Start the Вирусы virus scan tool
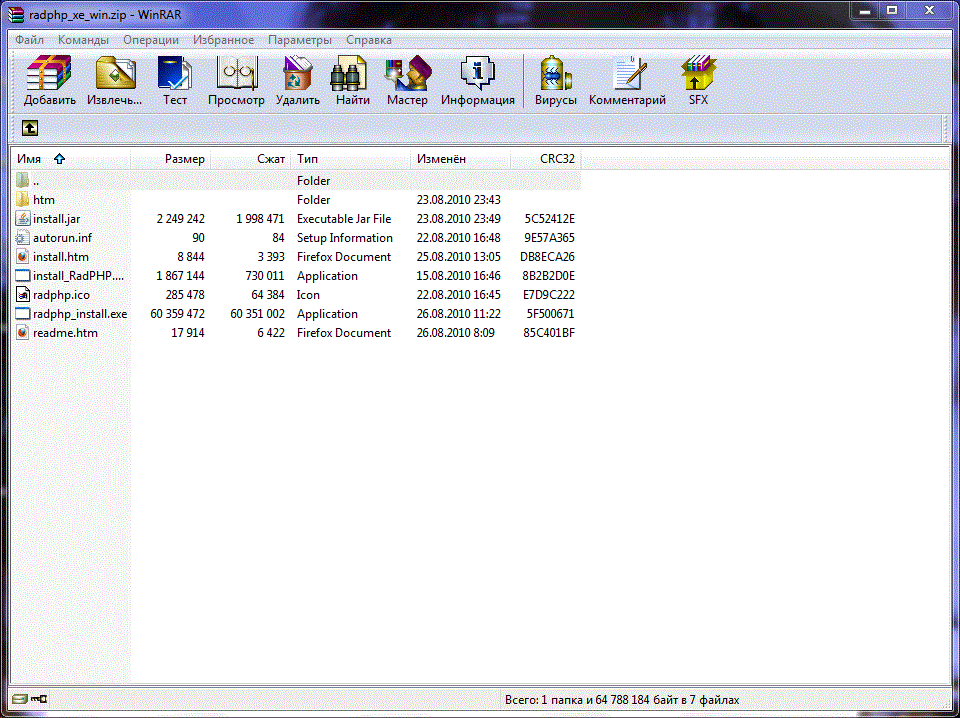 pyautogui.click(x=555, y=81)
